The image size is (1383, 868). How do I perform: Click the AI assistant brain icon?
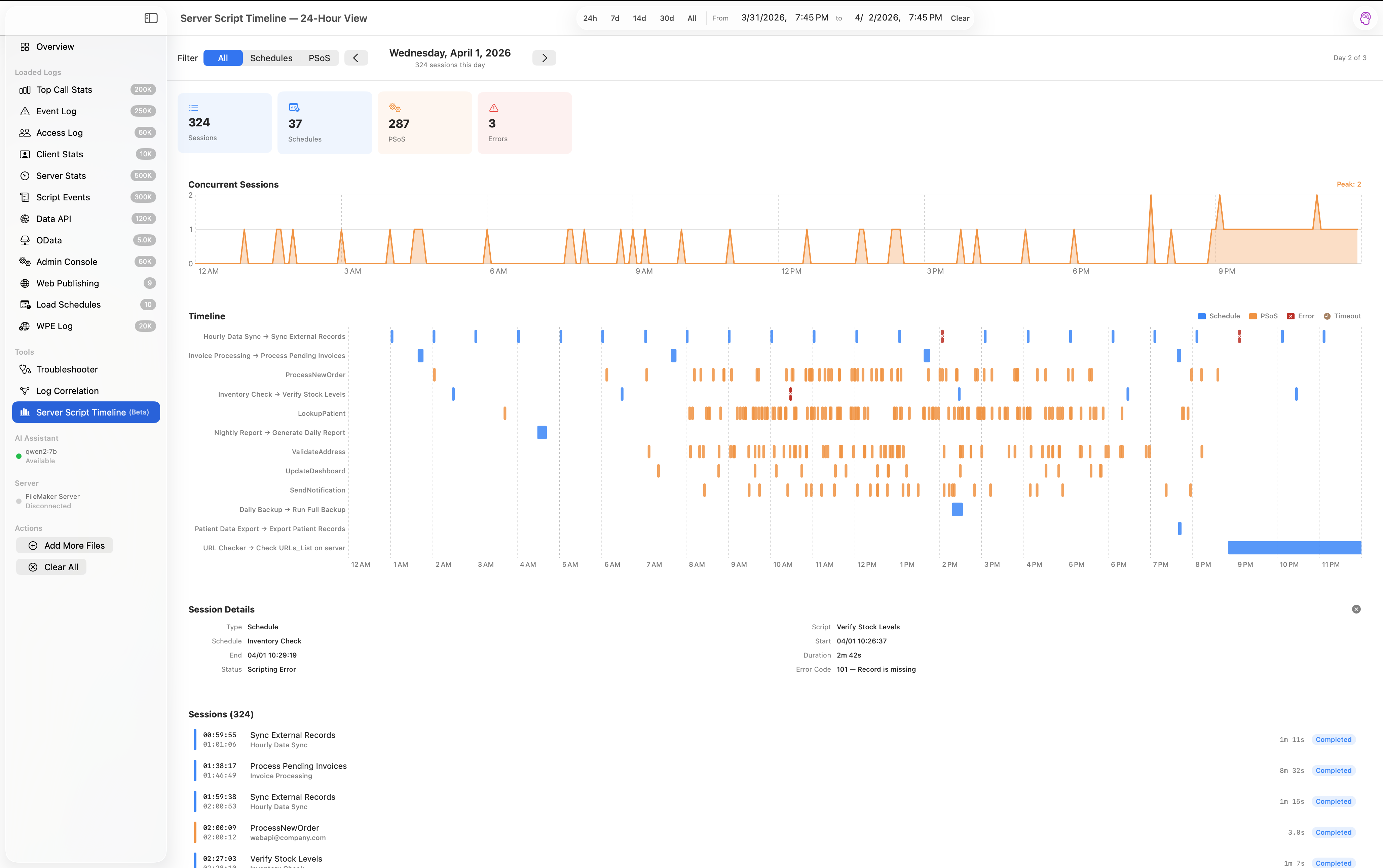coord(1365,18)
